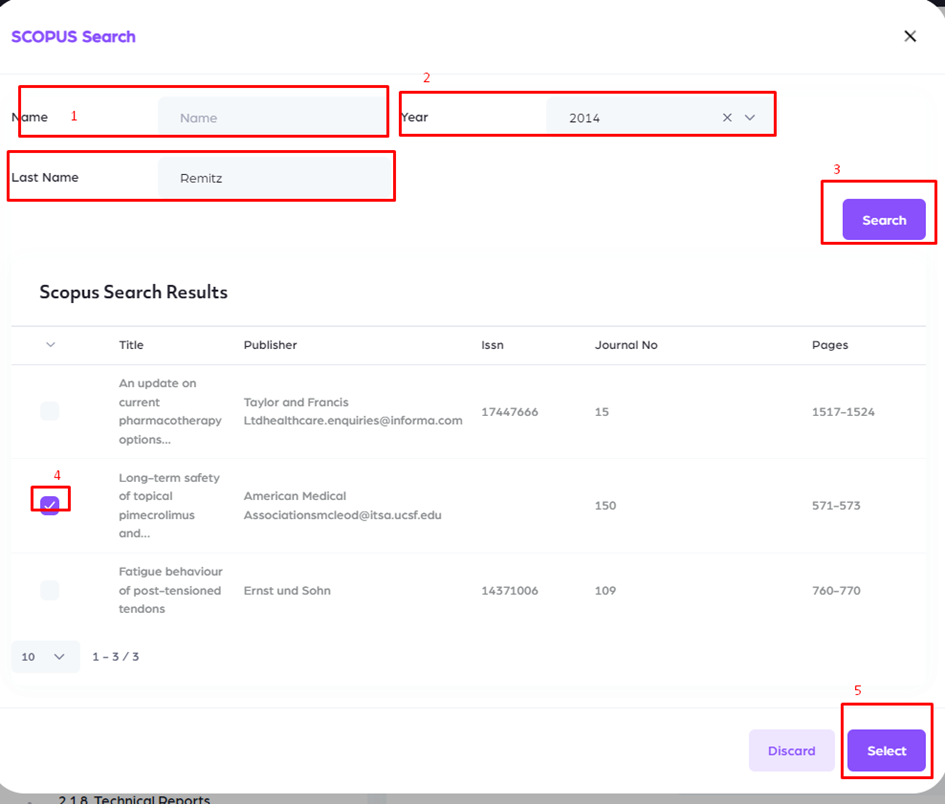Click the Ernst und Sohn publisher cell
Image resolution: width=945 pixels, height=804 pixels.
coord(287,590)
